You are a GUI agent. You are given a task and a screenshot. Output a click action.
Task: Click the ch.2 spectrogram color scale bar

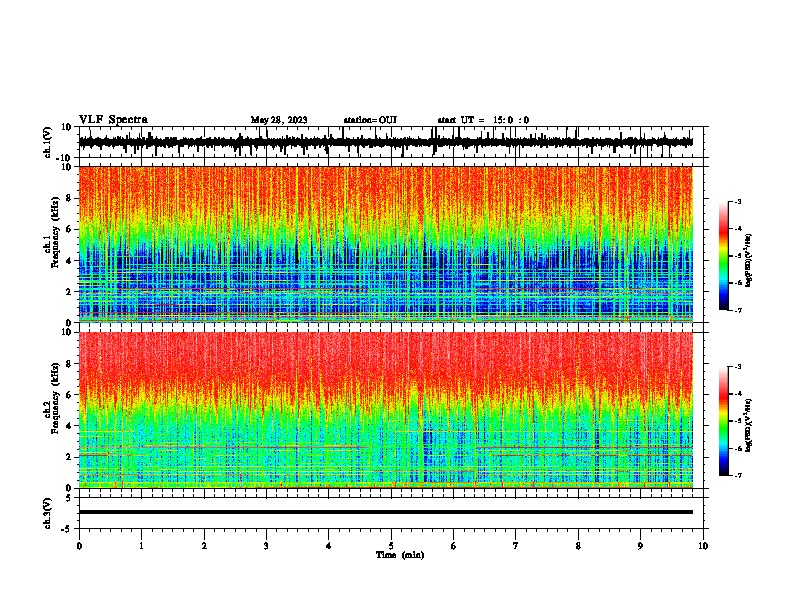[723, 421]
